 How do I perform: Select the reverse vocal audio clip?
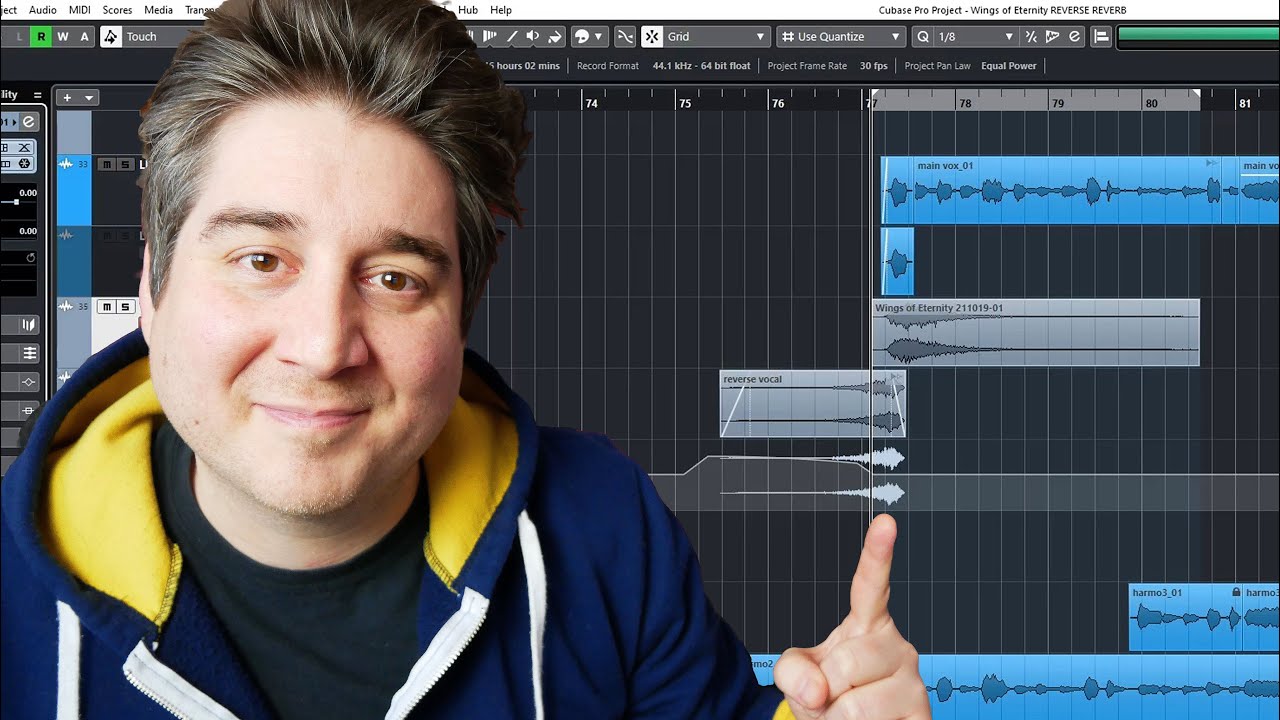pyautogui.click(x=812, y=404)
